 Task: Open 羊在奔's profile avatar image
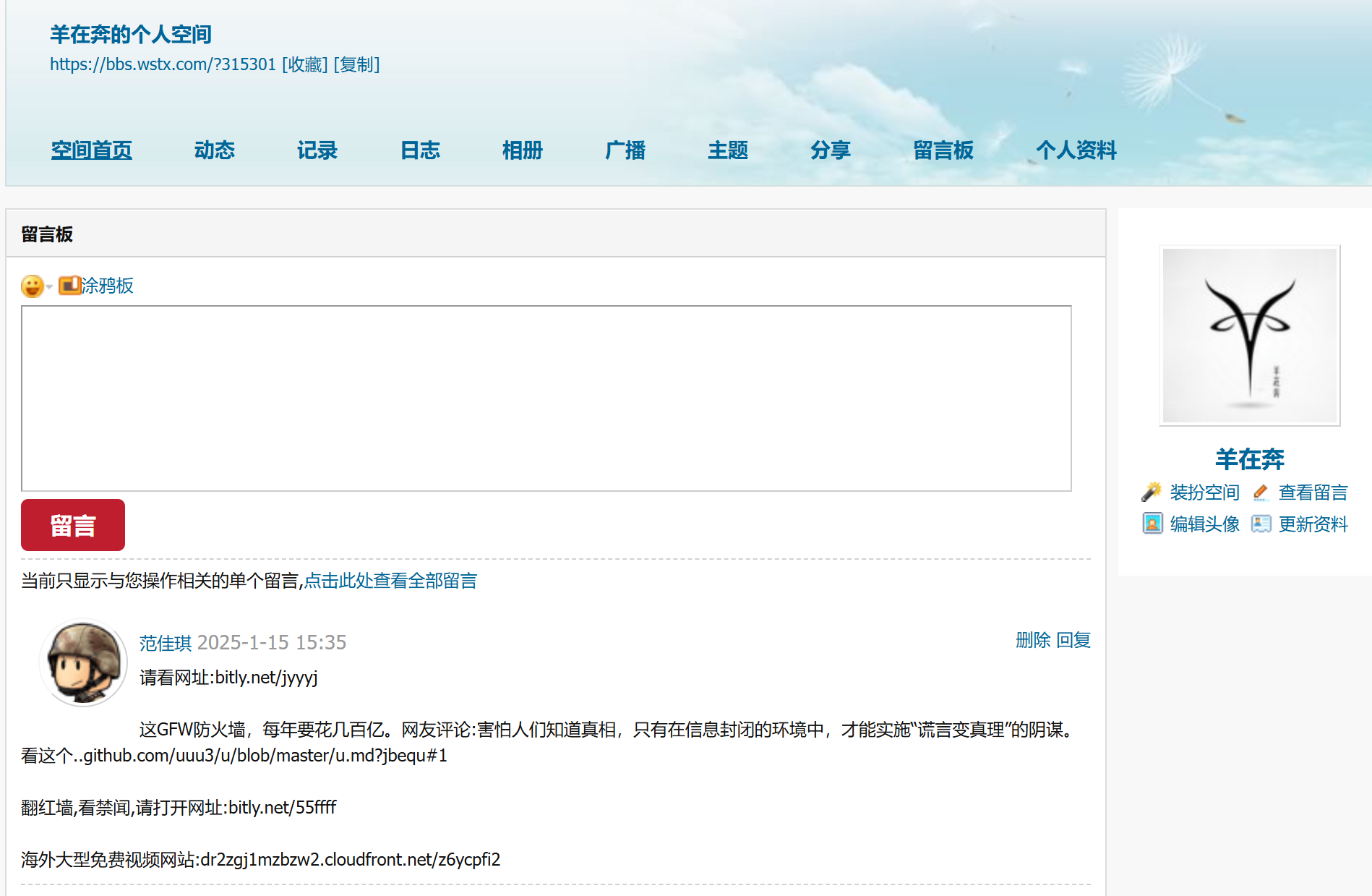tap(1249, 336)
